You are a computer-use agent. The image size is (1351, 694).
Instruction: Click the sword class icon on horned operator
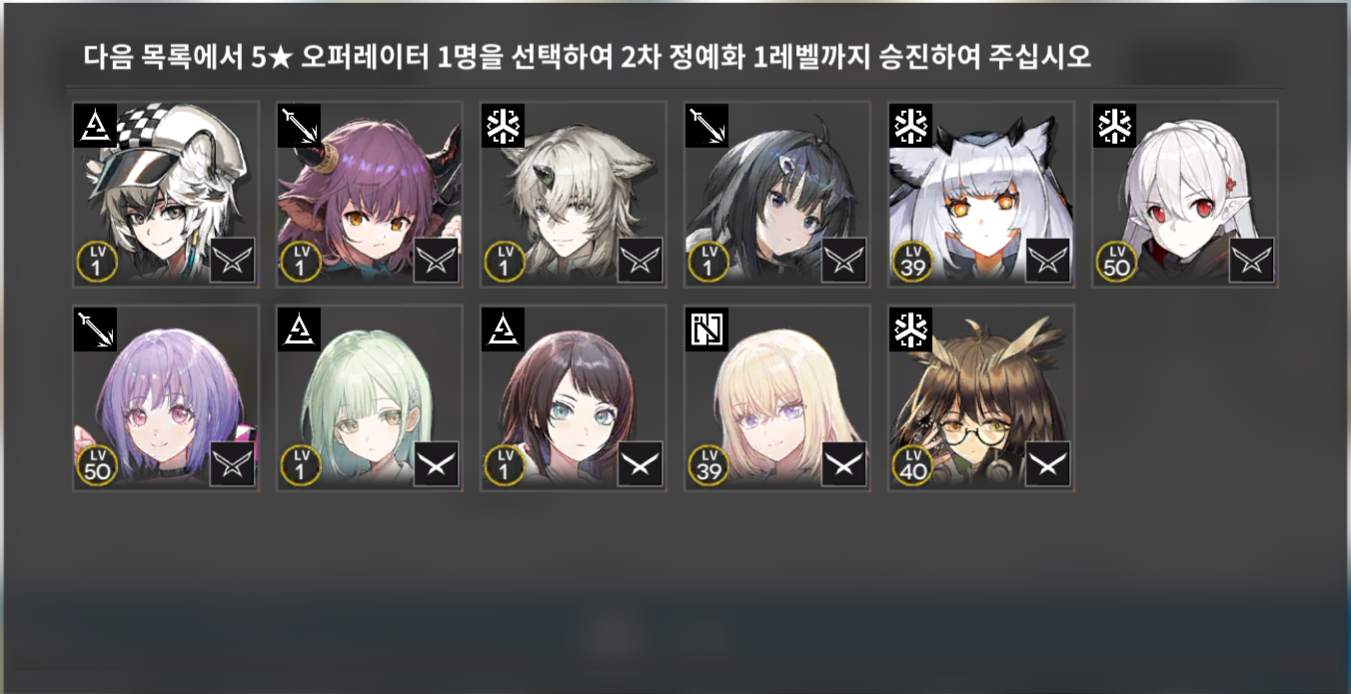coord(299,125)
